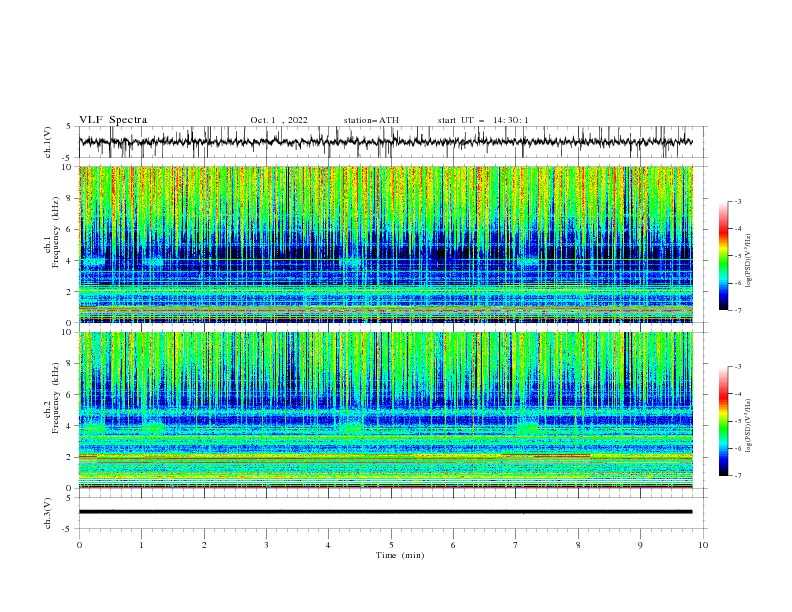Viewport: 792px width, 612px height.
Task: Click the "-3" label on ch.2 color scale
Action: (x=738, y=367)
